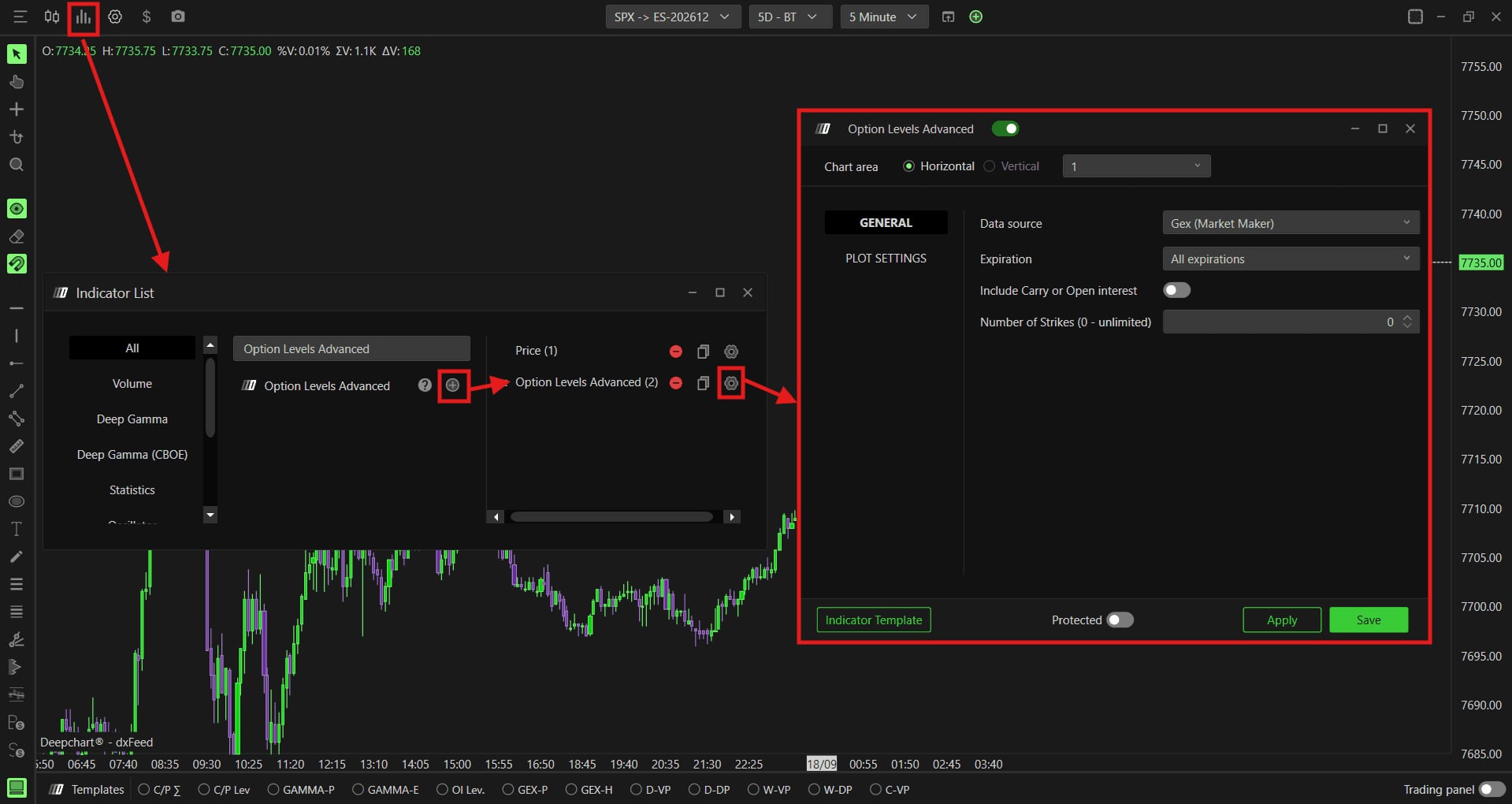Select the arrow cursor tool
Viewport: 1512px width, 804px height.
[17, 54]
